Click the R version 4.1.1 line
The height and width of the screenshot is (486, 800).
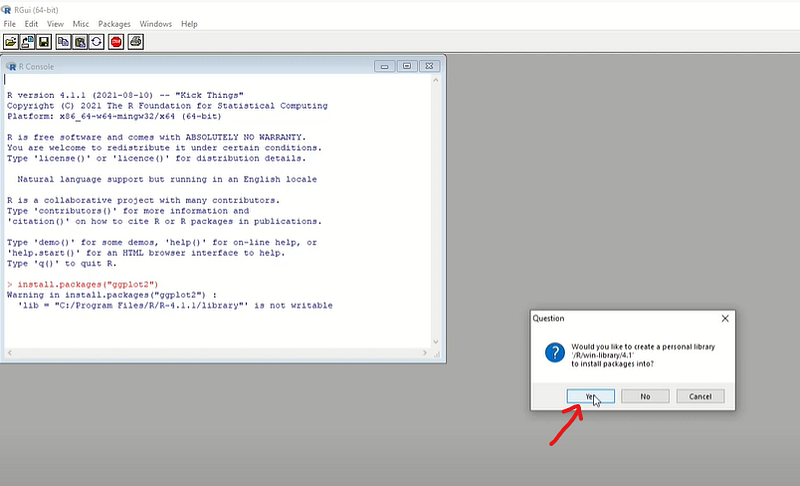(126, 95)
